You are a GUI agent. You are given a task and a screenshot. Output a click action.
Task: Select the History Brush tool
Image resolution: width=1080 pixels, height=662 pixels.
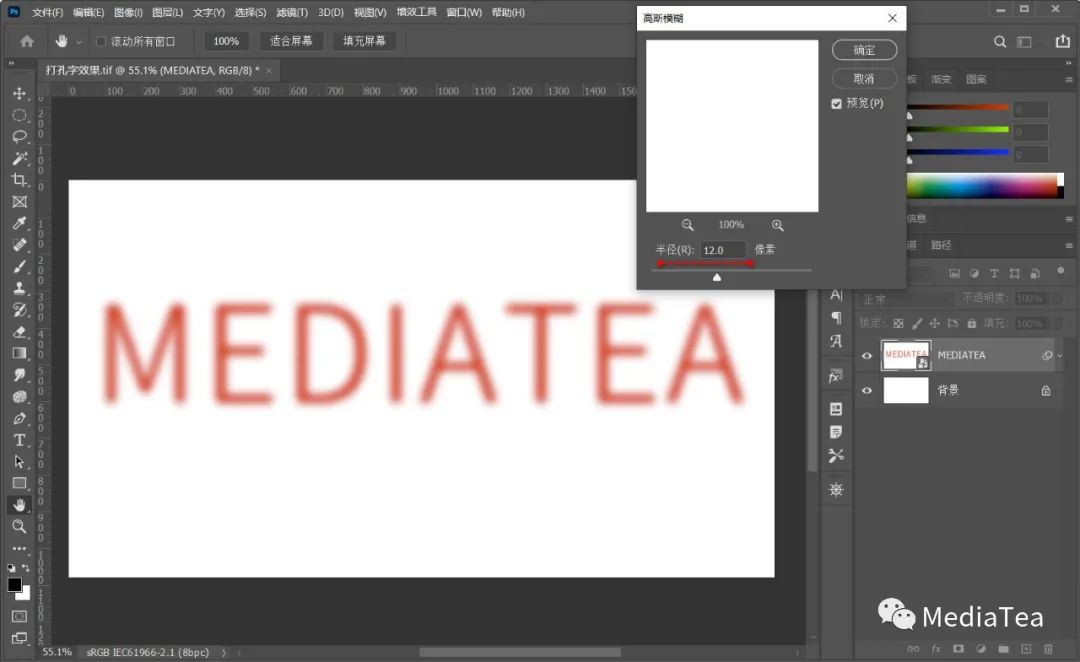19,310
